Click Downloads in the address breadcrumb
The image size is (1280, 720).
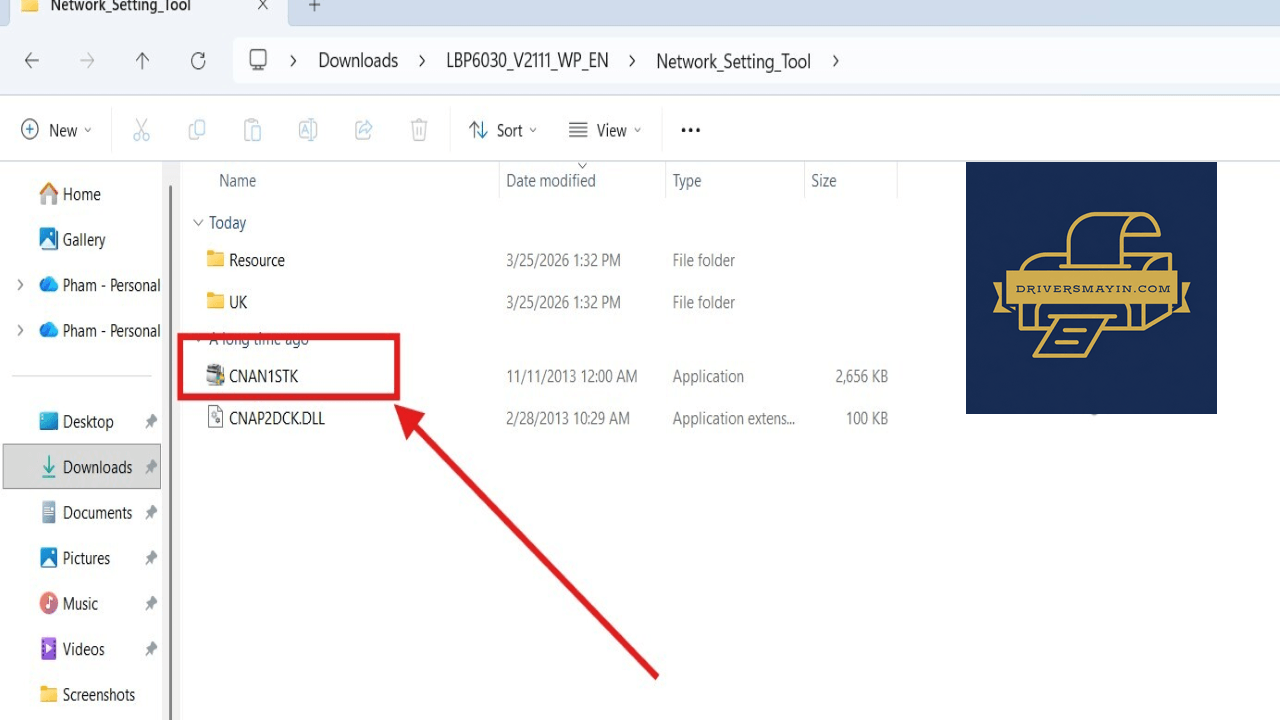pos(358,61)
